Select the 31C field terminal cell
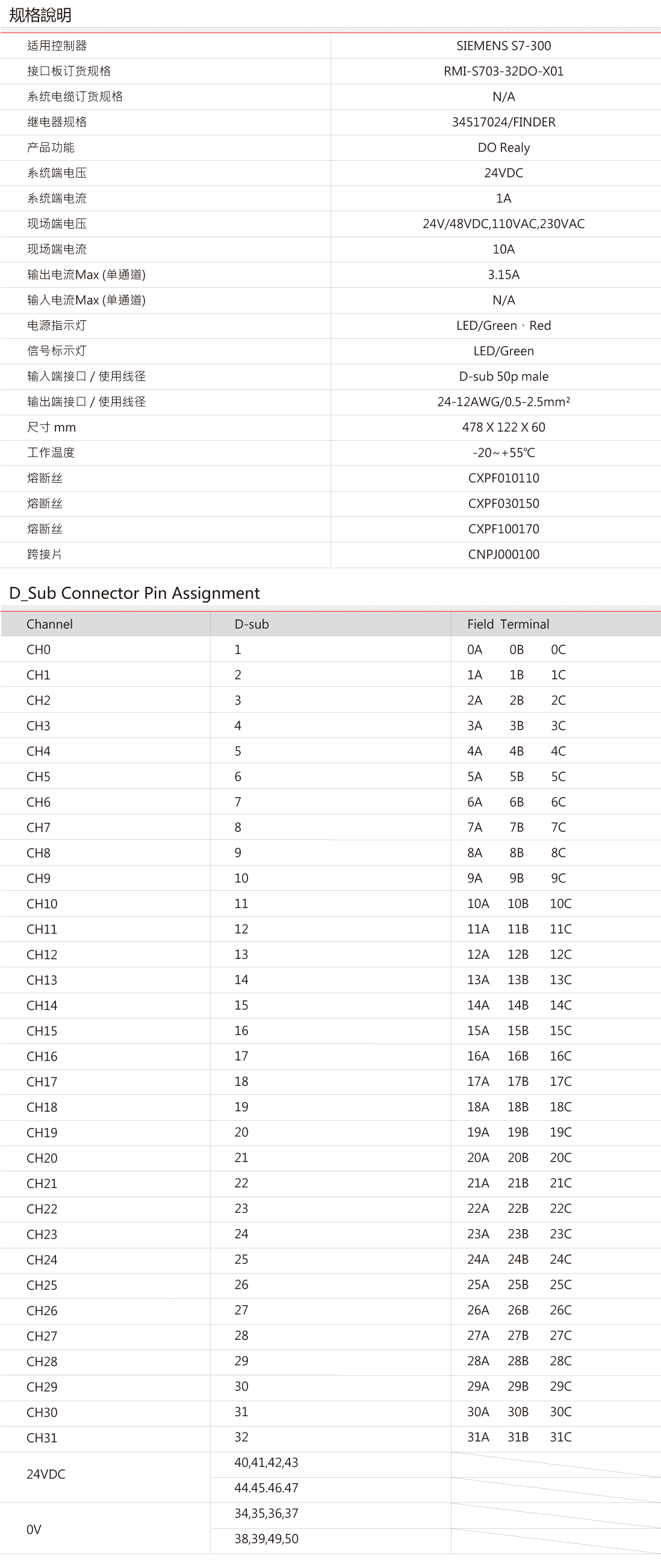This screenshot has height=1568, width=661. (x=560, y=1437)
